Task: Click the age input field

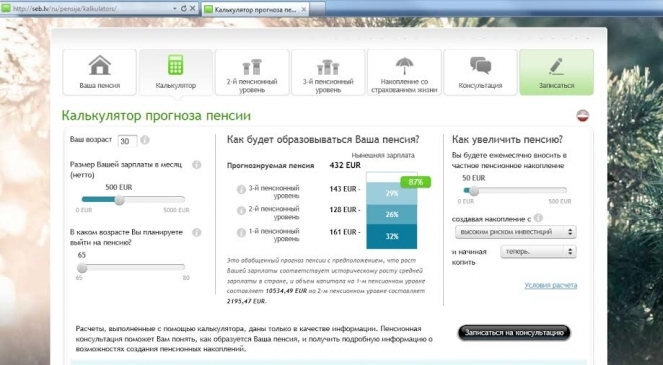Action: [127, 141]
